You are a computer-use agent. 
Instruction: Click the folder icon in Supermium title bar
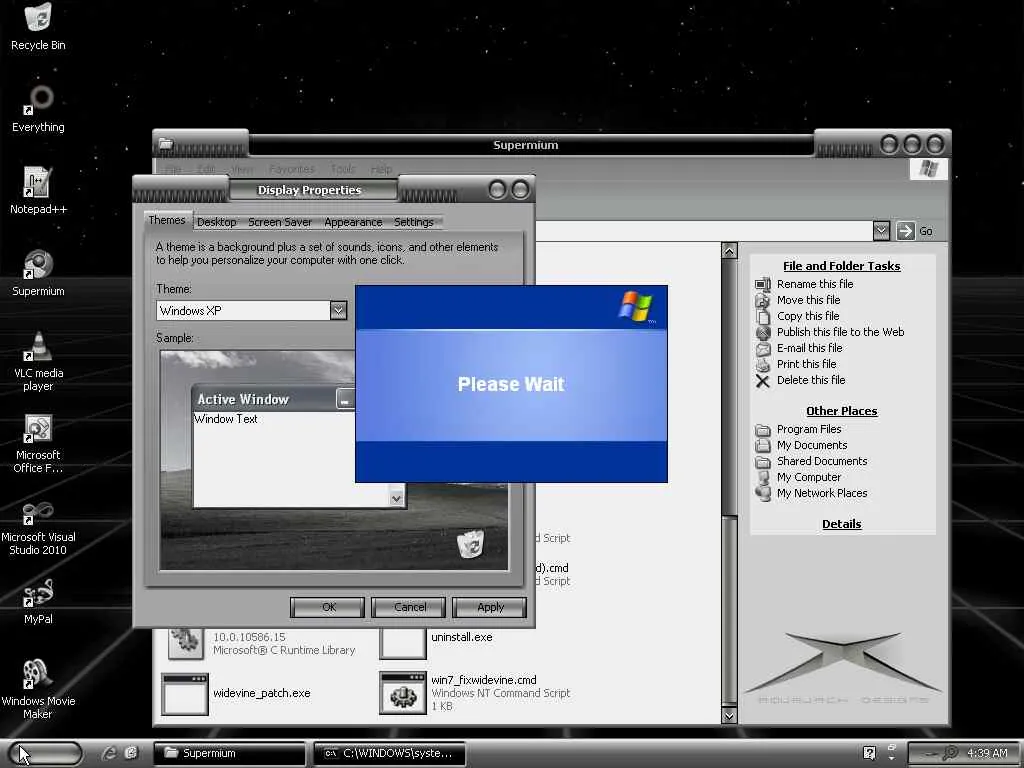pos(166,144)
